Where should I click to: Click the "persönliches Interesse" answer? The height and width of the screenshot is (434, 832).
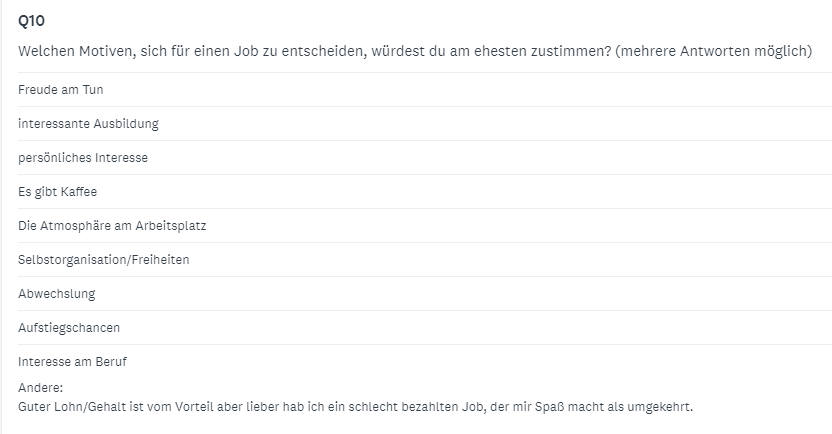tap(83, 158)
